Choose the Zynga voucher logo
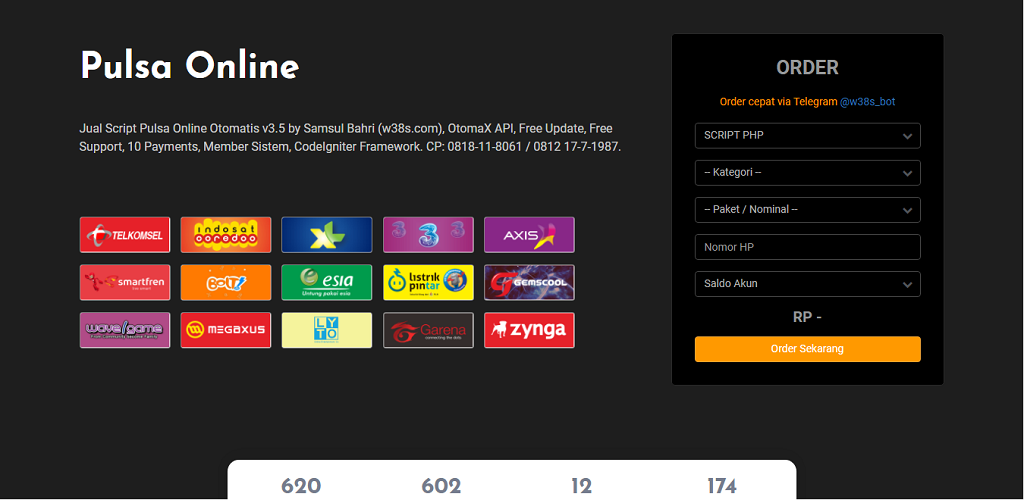Screen dimensions: 1024x500 [529, 330]
